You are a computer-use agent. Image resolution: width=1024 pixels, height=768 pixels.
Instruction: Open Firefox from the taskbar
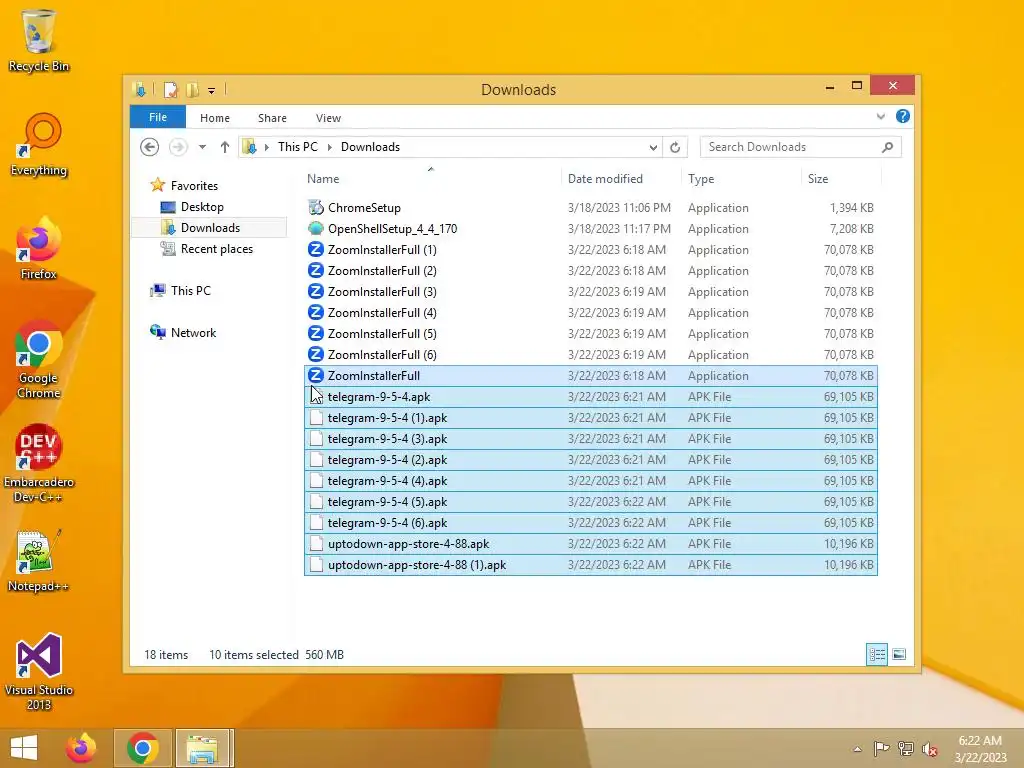click(x=81, y=748)
